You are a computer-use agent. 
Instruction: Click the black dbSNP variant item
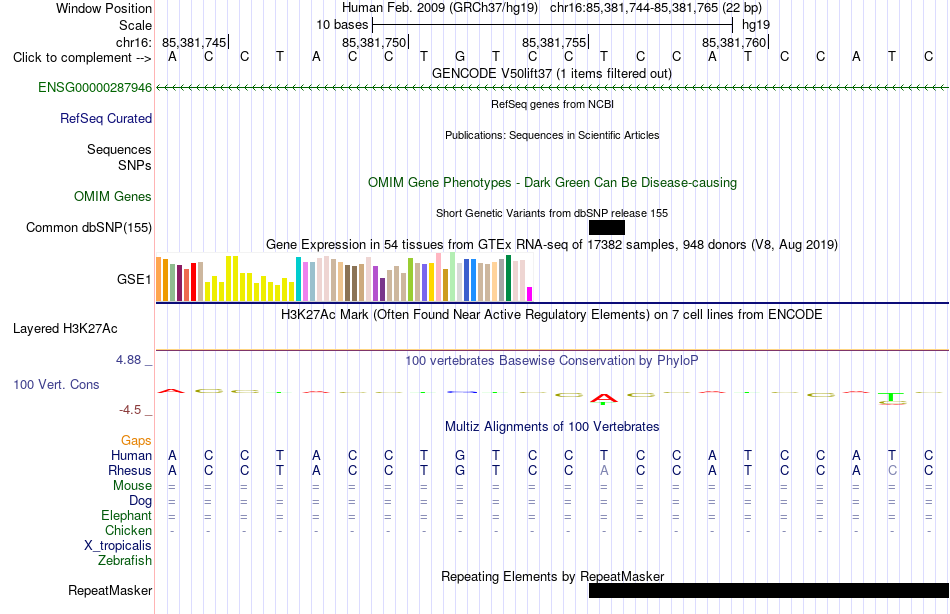[x=606, y=227]
